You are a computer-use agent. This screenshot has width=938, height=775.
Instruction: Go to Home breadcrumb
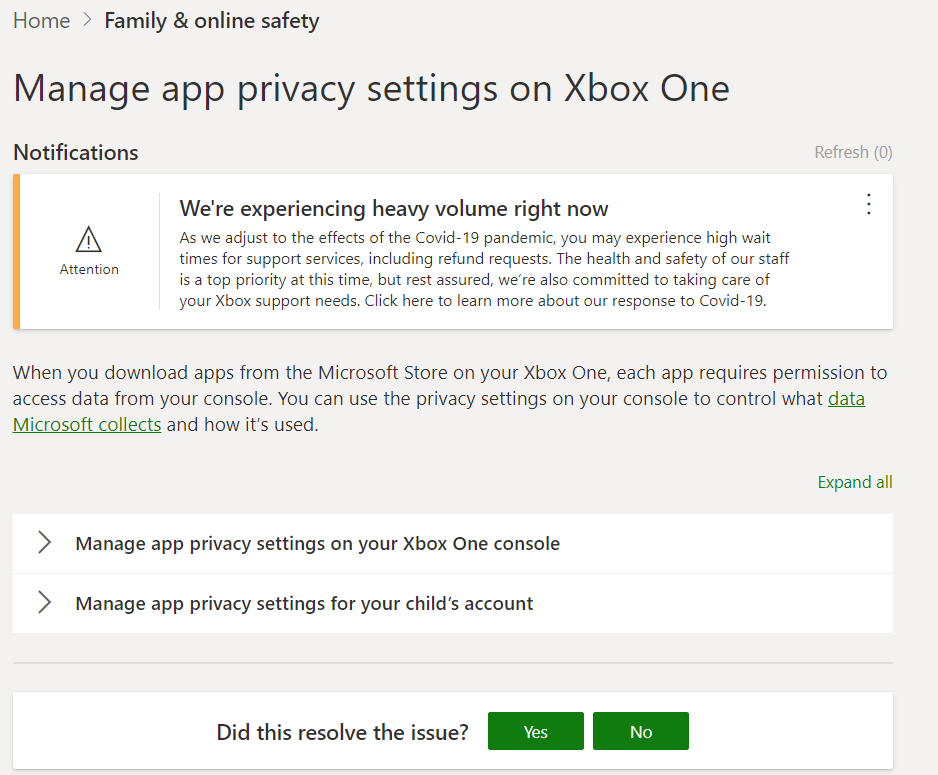coord(41,20)
